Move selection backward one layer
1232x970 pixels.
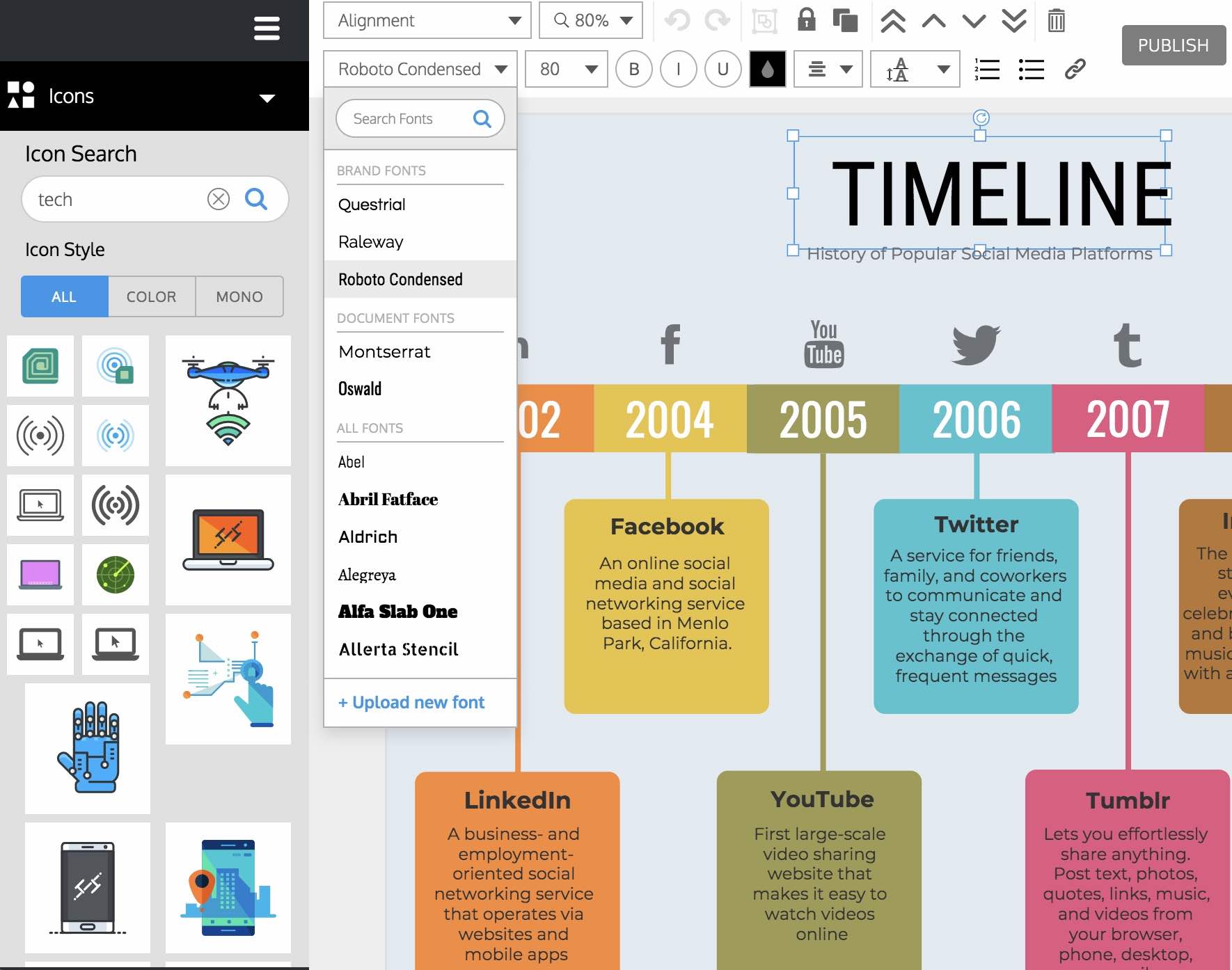point(974,21)
